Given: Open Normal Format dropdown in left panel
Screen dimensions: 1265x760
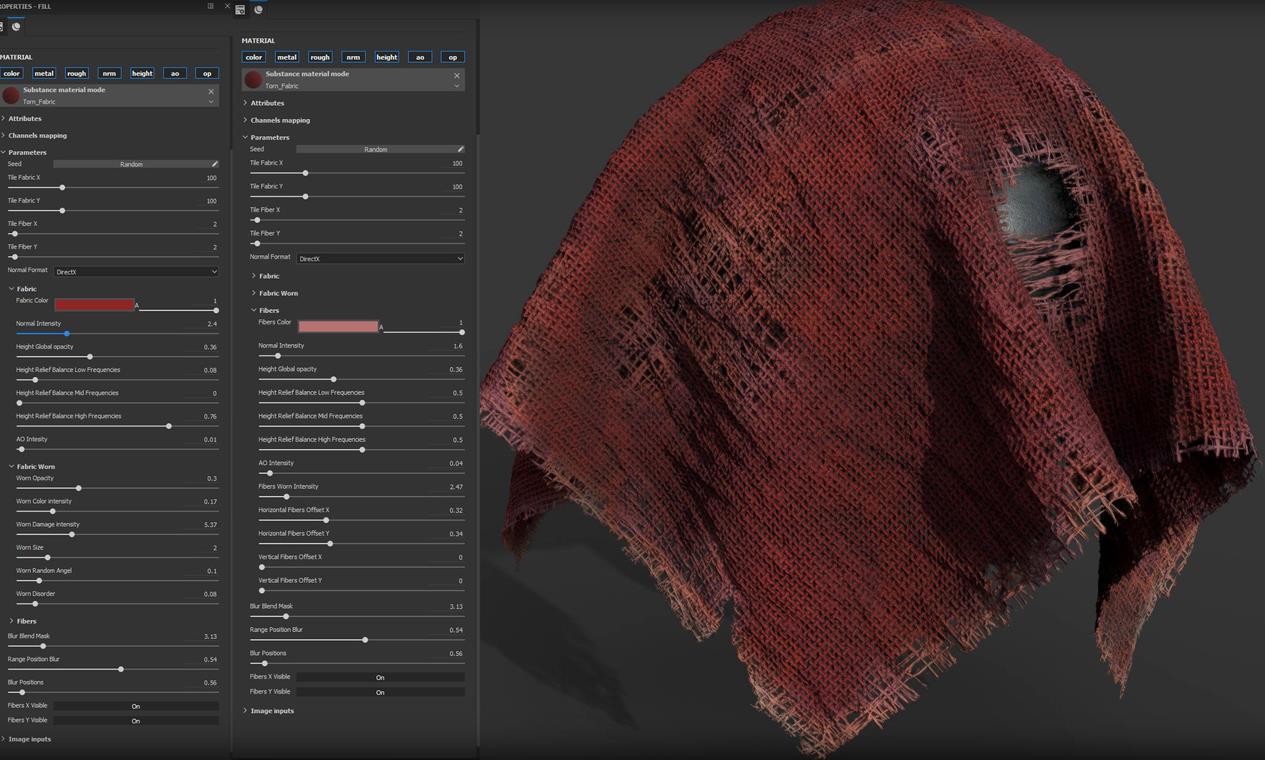Looking at the screenshot, I should point(136,272).
